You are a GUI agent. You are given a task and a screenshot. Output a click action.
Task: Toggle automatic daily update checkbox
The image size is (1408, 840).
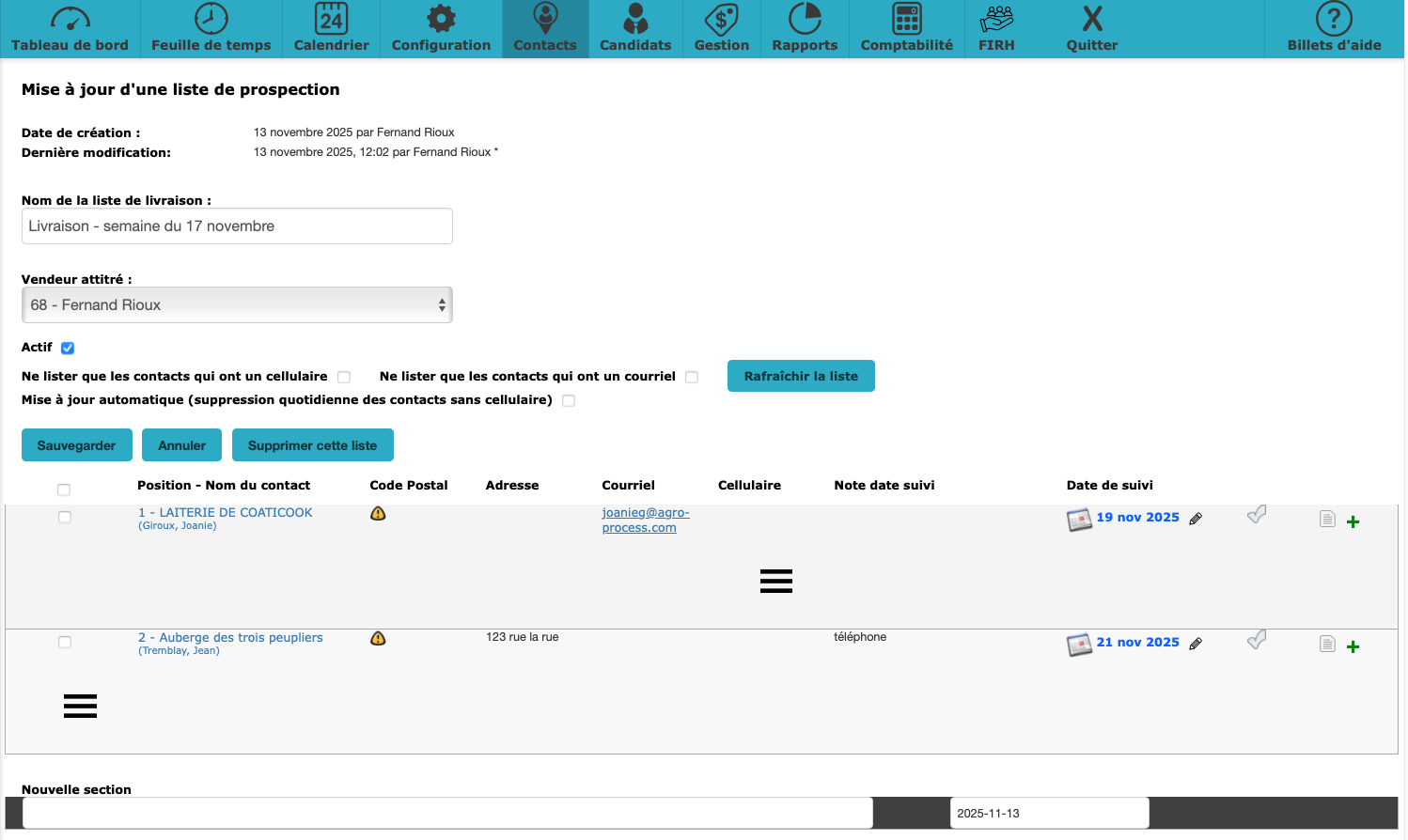click(569, 401)
